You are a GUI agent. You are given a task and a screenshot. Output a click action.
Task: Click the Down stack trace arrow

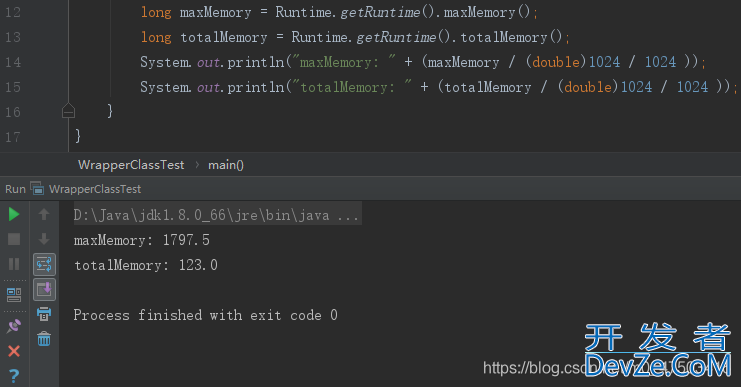[44, 239]
